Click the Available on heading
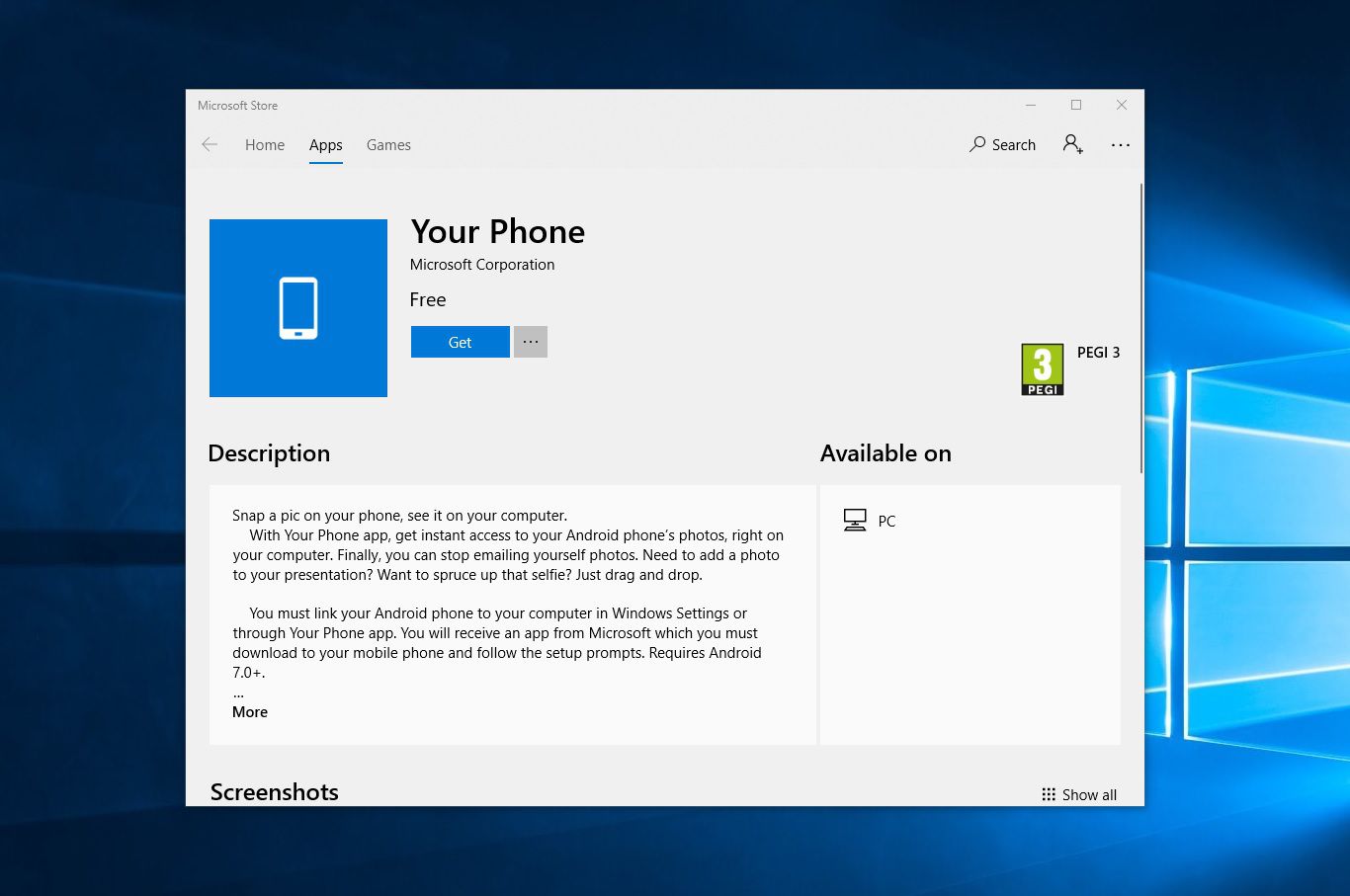 point(886,453)
